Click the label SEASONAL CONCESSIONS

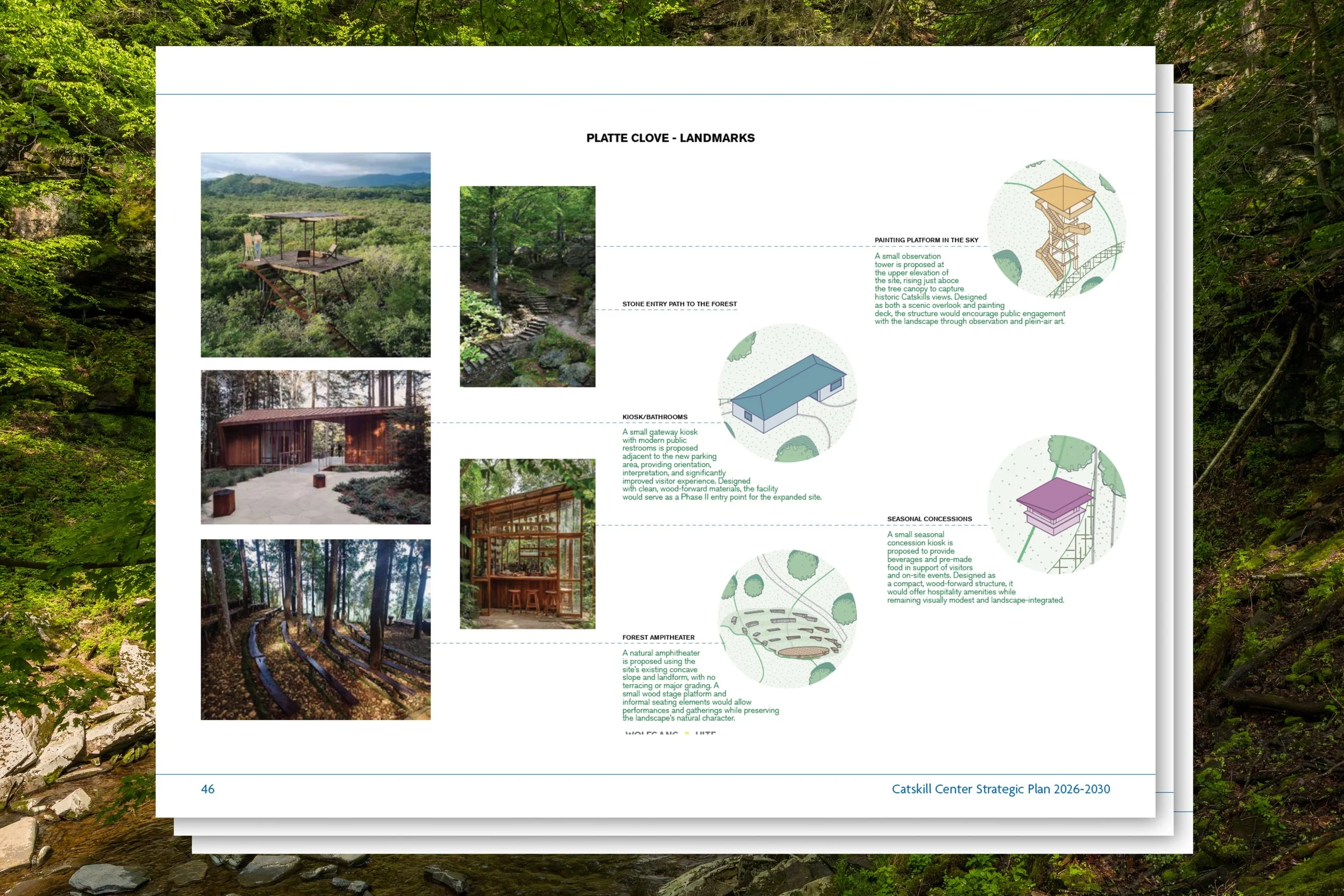tap(929, 519)
